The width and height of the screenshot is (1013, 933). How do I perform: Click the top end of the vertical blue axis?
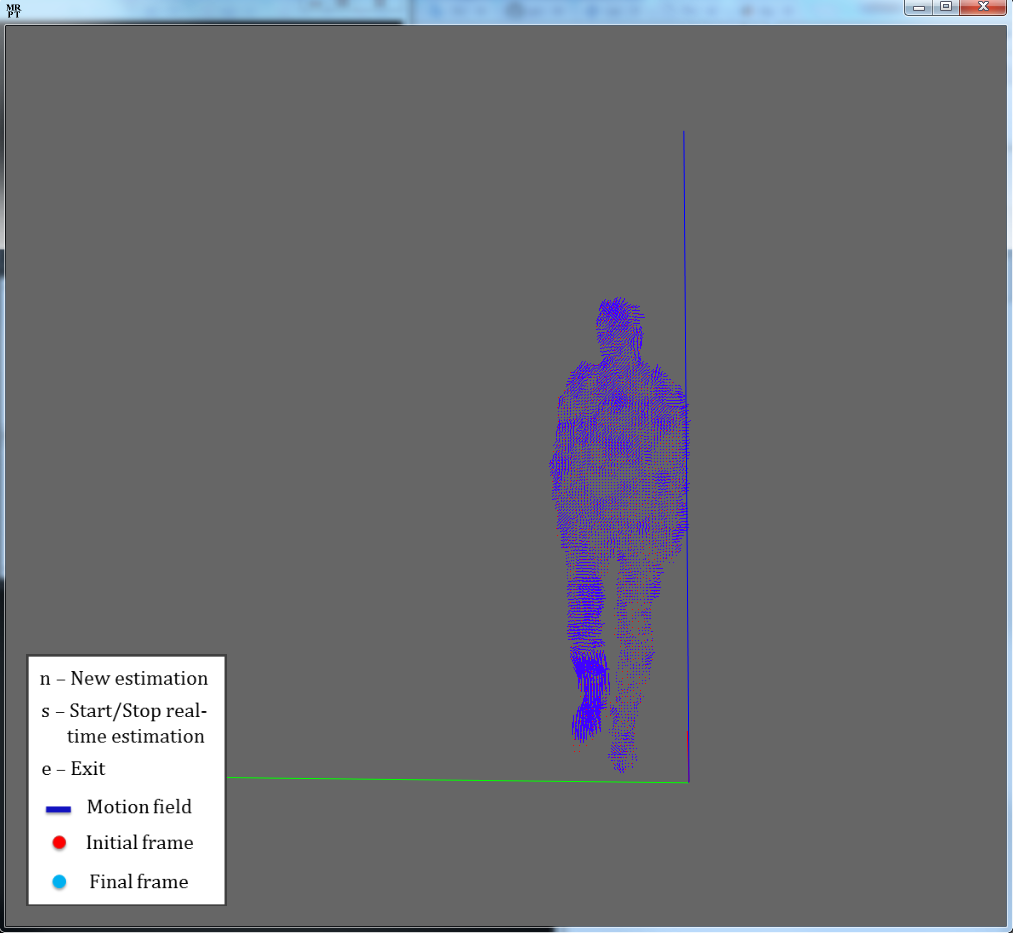pyautogui.click(x=684, y=133)
